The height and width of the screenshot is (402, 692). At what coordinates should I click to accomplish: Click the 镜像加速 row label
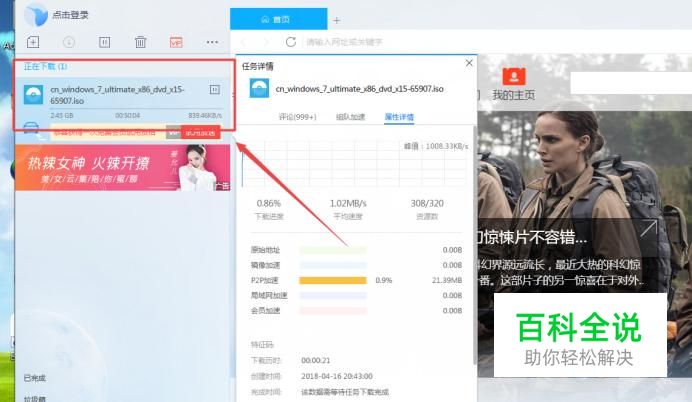pyautogui.click(x=265, y=265)
